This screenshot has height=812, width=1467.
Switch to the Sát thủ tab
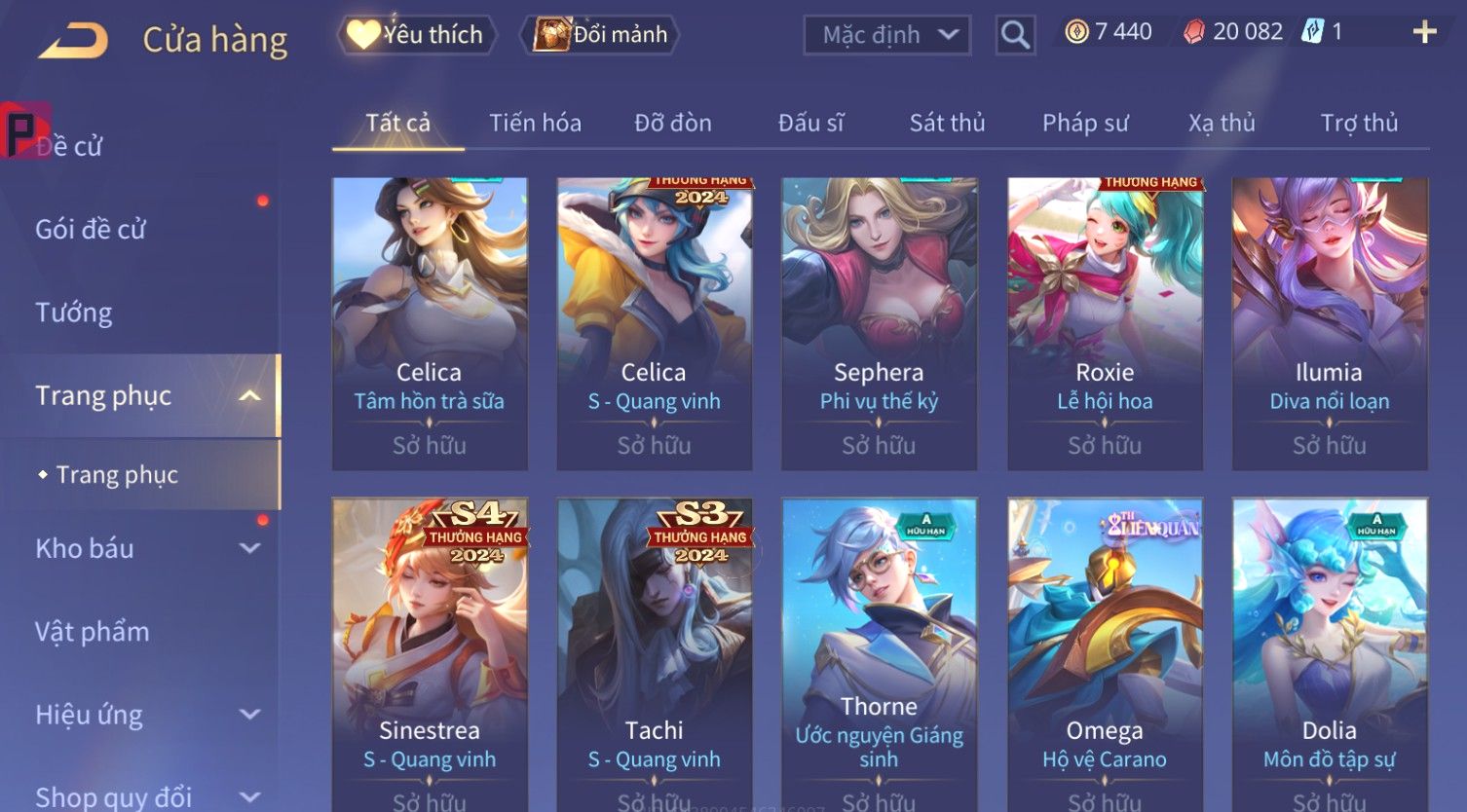(x=947, y=123)
